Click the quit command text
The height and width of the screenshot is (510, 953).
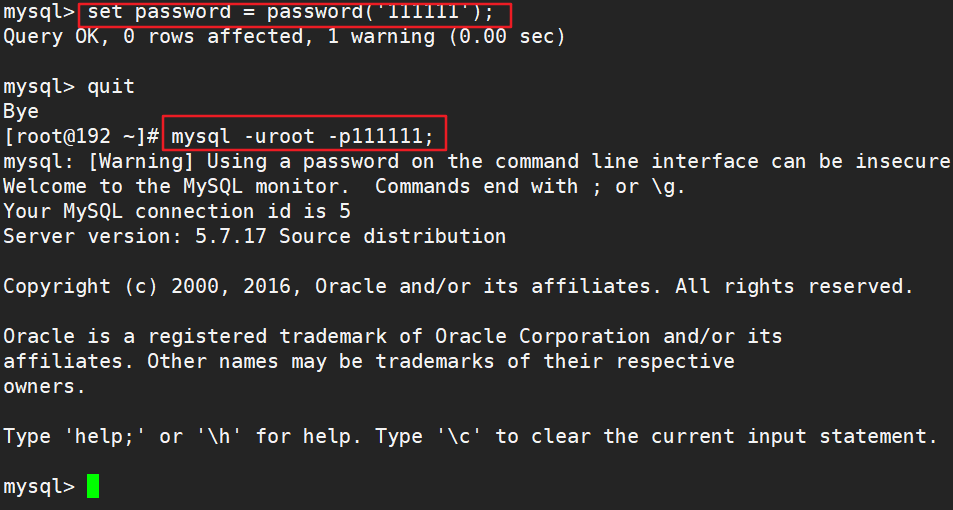(x=110, y=86)
